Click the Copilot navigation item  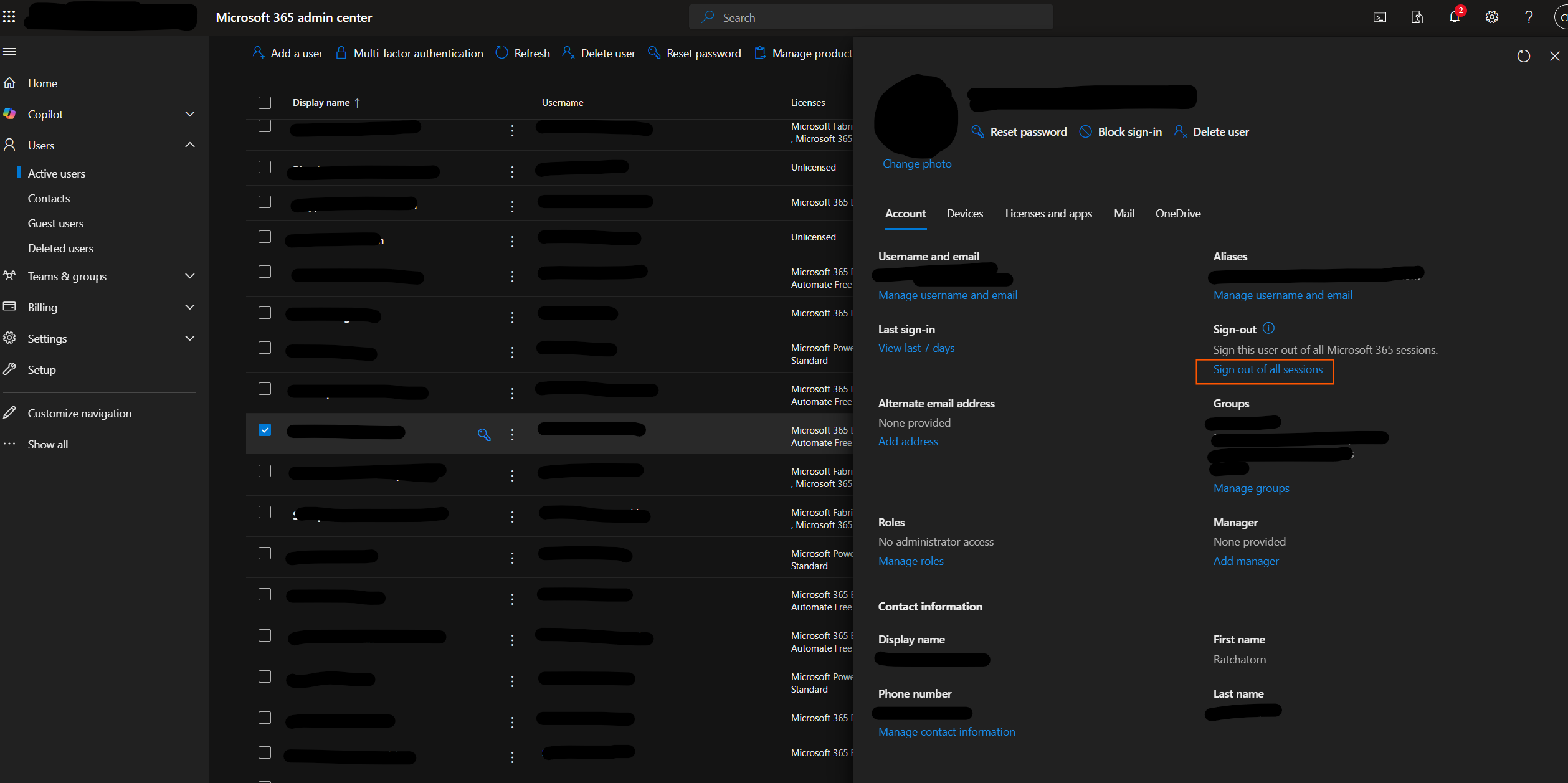click(45, 114)
